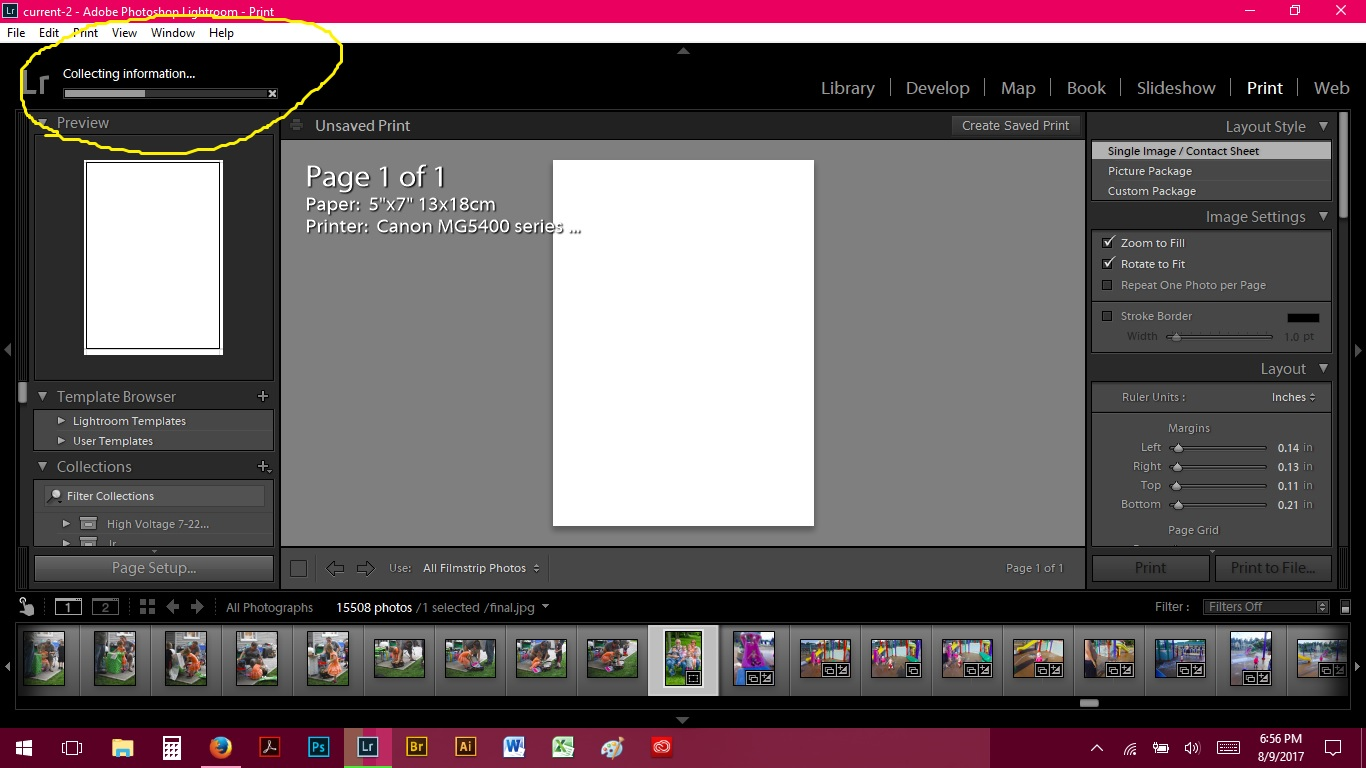
Task: Change Ruler Units from Inches
Action: tap(1293, 397)
